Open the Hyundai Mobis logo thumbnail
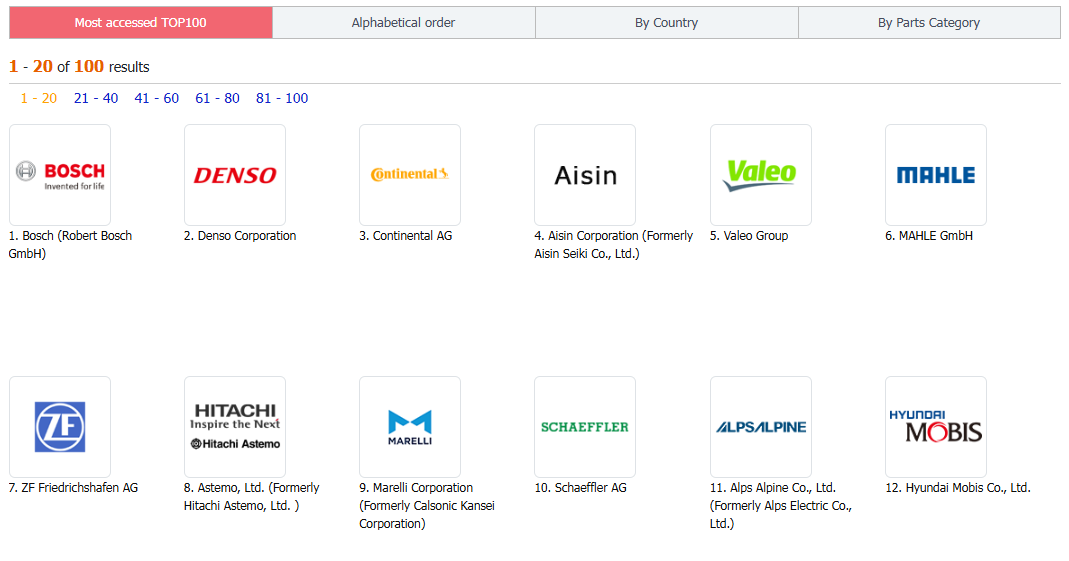 [936, 427]
